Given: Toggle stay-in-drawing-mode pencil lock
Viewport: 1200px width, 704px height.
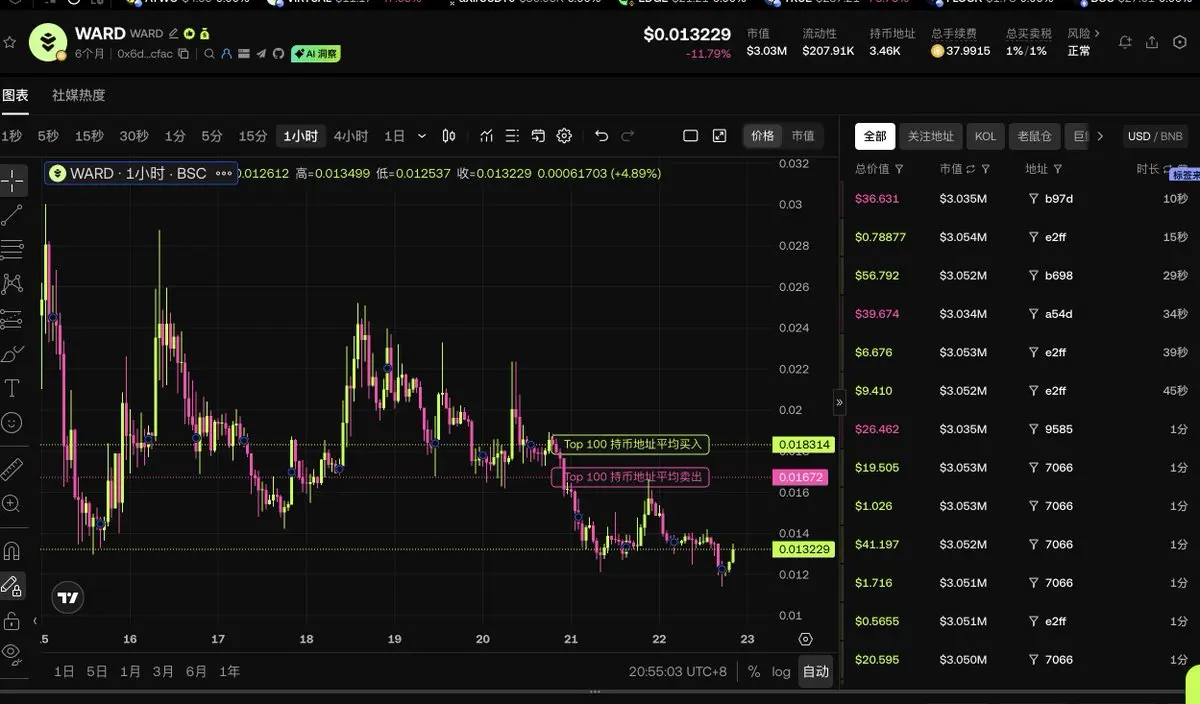Looking at the screenshot, I should click(12, 586).
